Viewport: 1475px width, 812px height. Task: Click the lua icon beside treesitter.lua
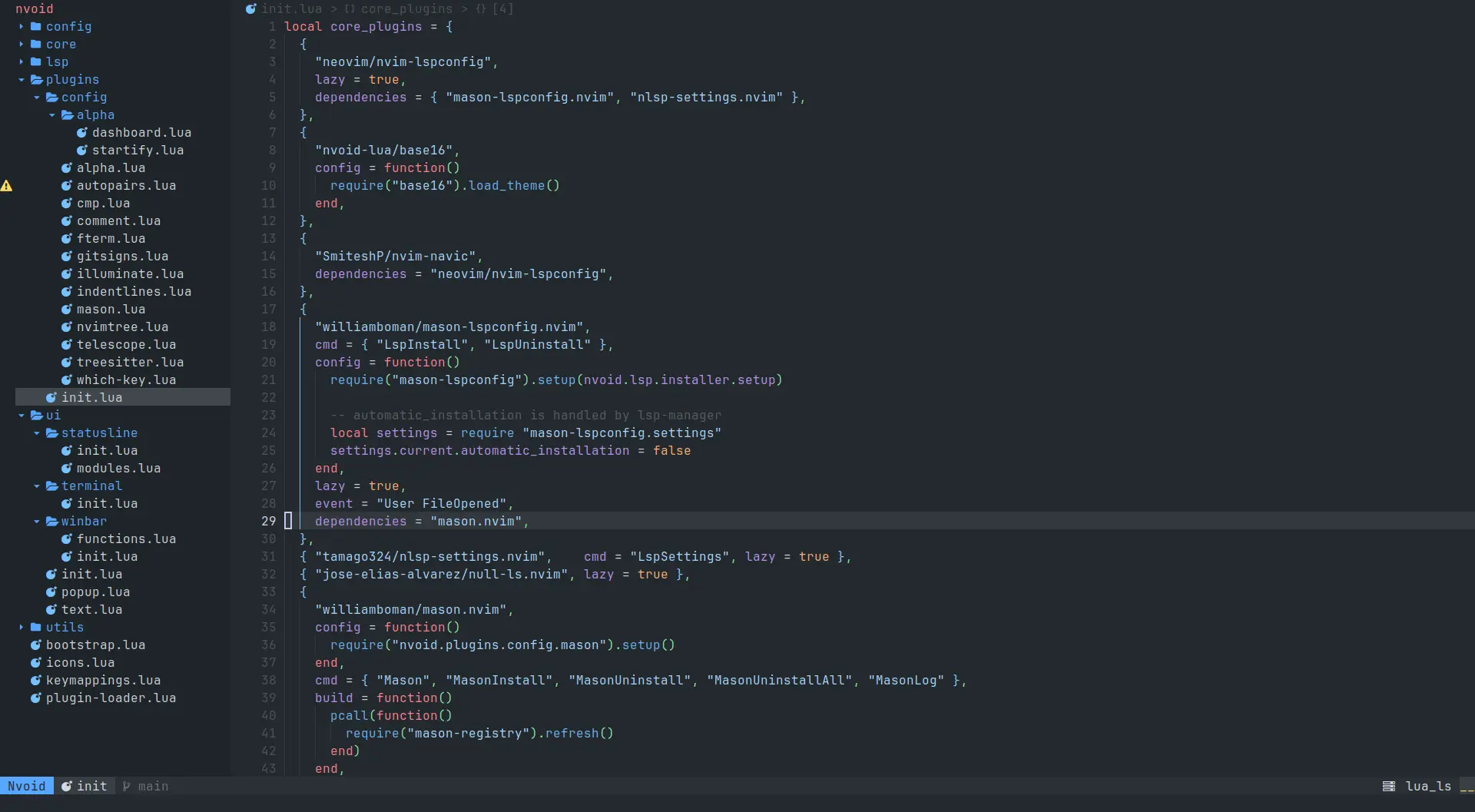pos(67,363)
